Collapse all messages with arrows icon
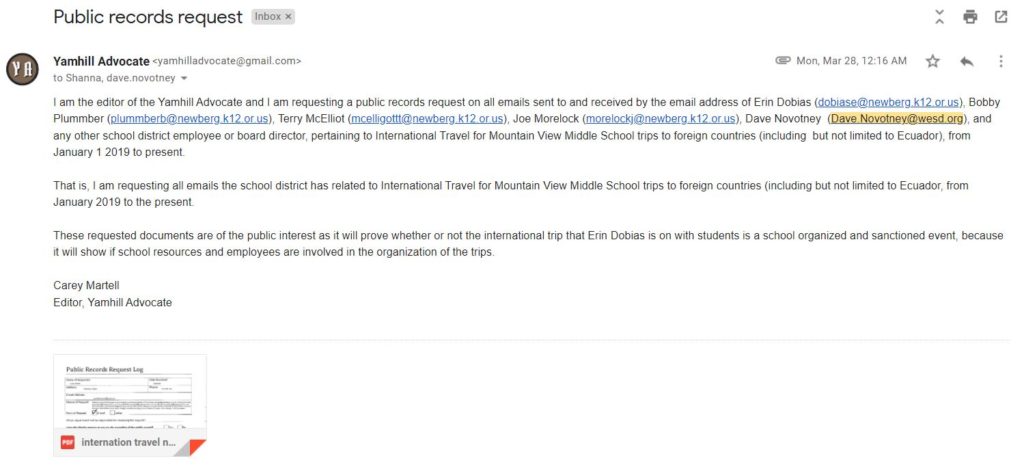This screenshot has height=469, width=1024. click(x=939, y=17)
